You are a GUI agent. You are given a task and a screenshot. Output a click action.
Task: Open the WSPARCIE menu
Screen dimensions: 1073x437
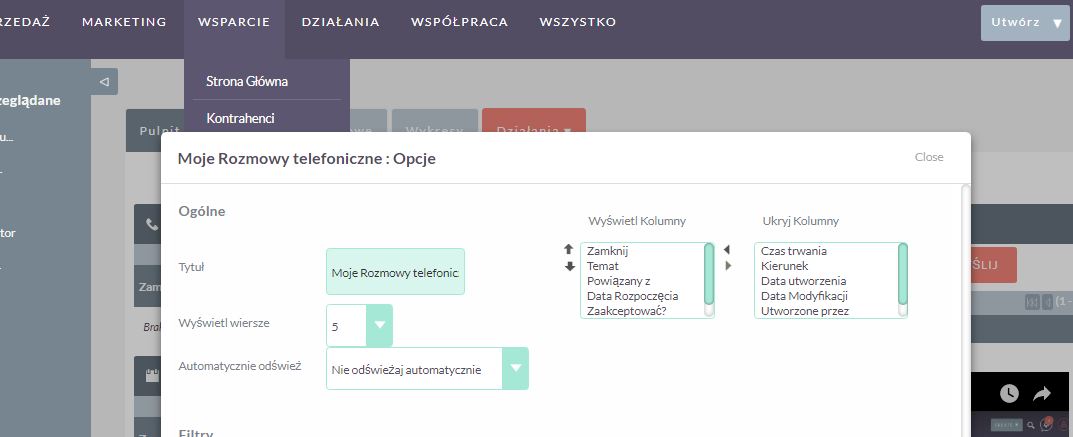click(x=234, y=22)
